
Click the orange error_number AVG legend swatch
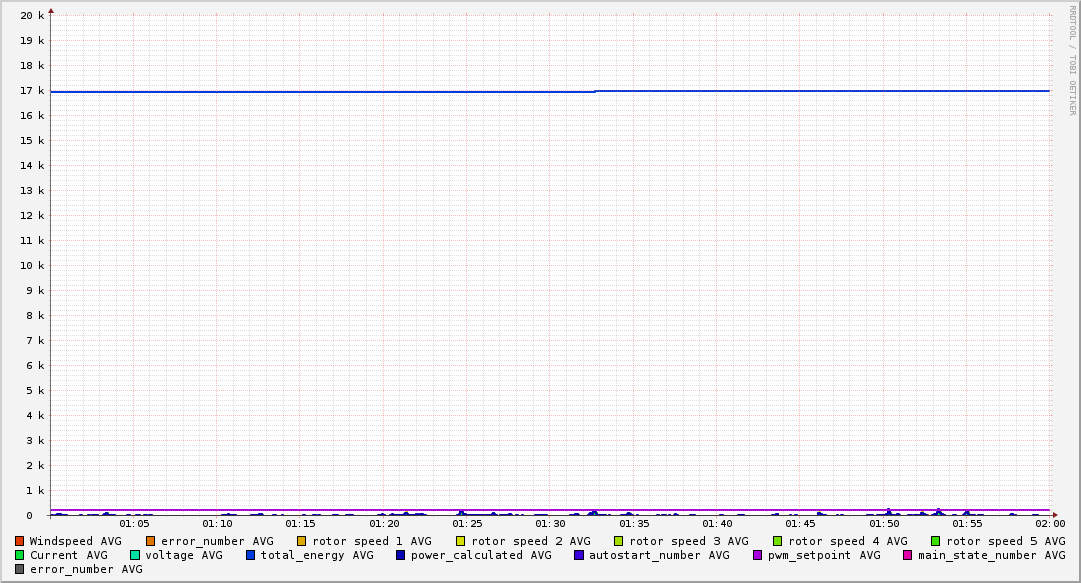coord(150,542)
